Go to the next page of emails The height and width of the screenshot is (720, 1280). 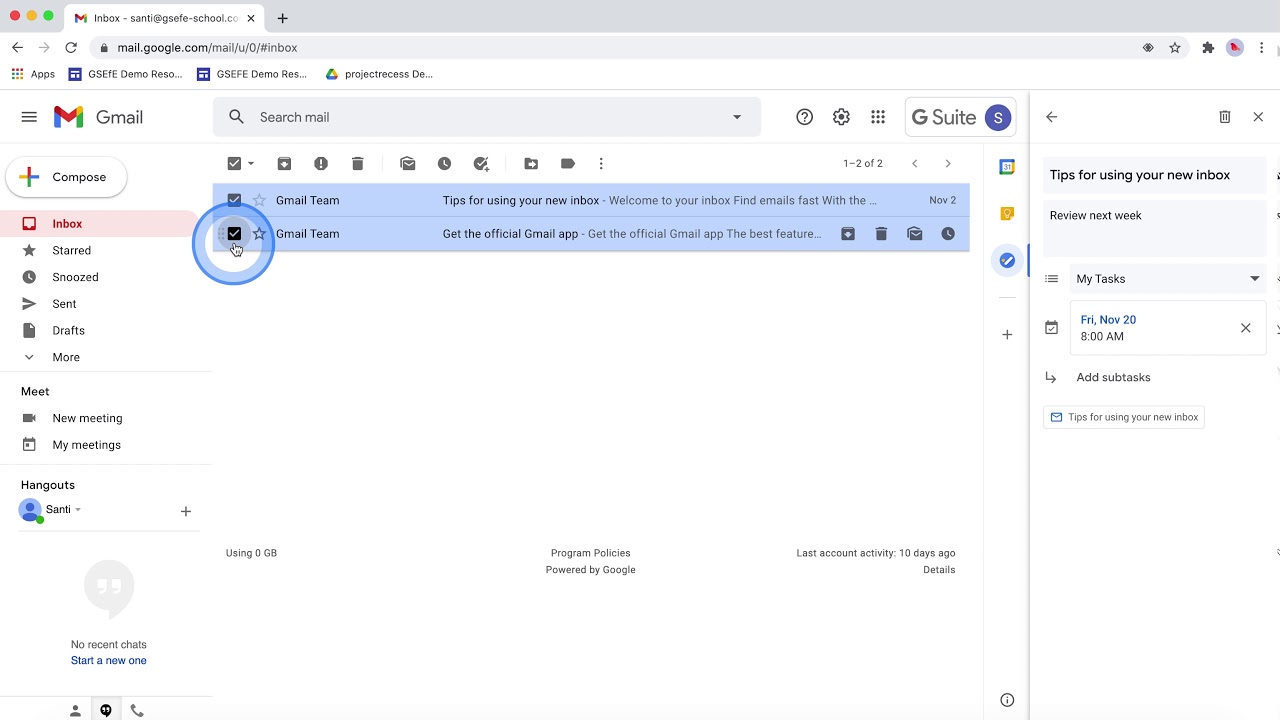click(x=948, y=164)
